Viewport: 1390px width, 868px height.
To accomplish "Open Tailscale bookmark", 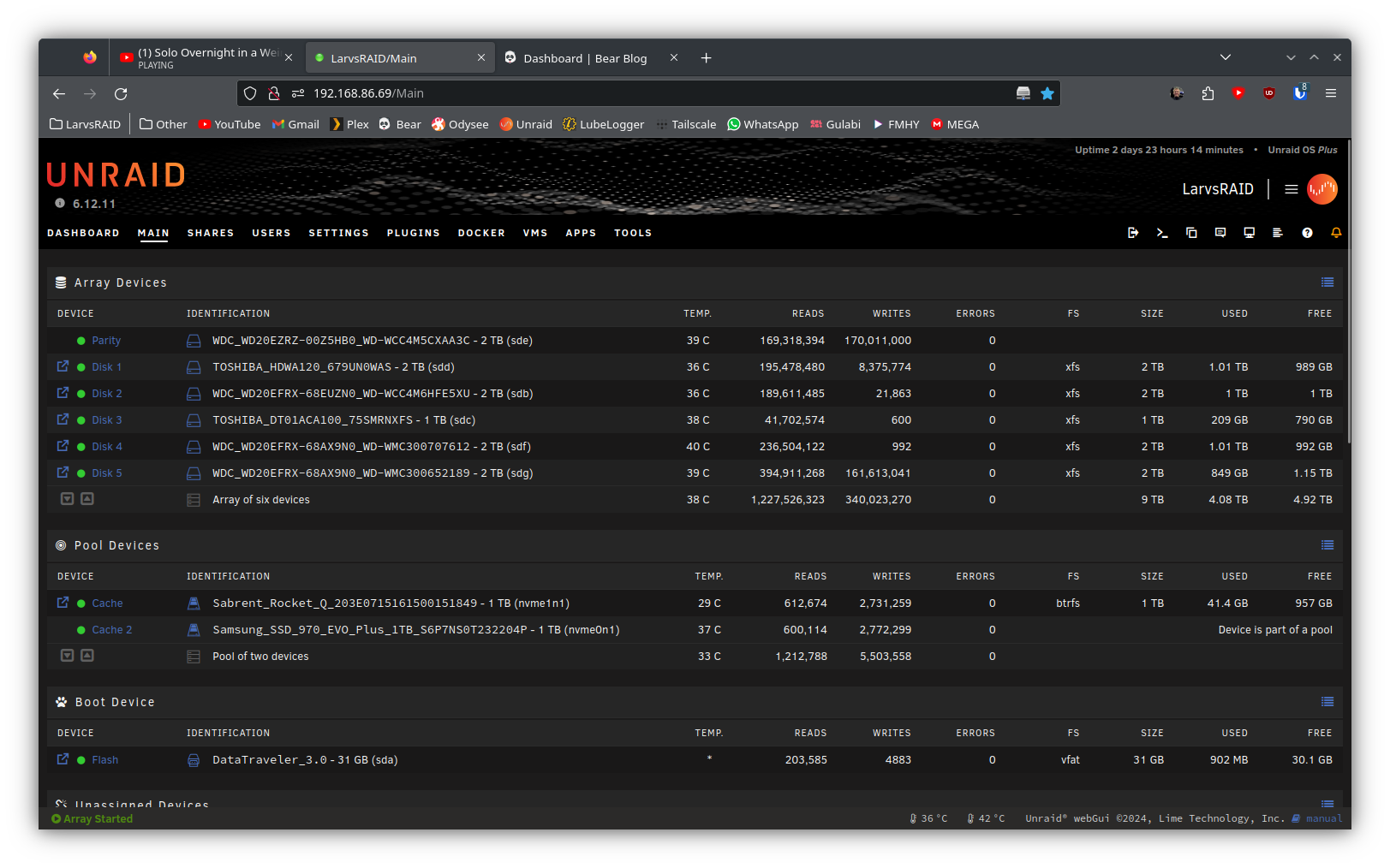I will tap(686, 124).
